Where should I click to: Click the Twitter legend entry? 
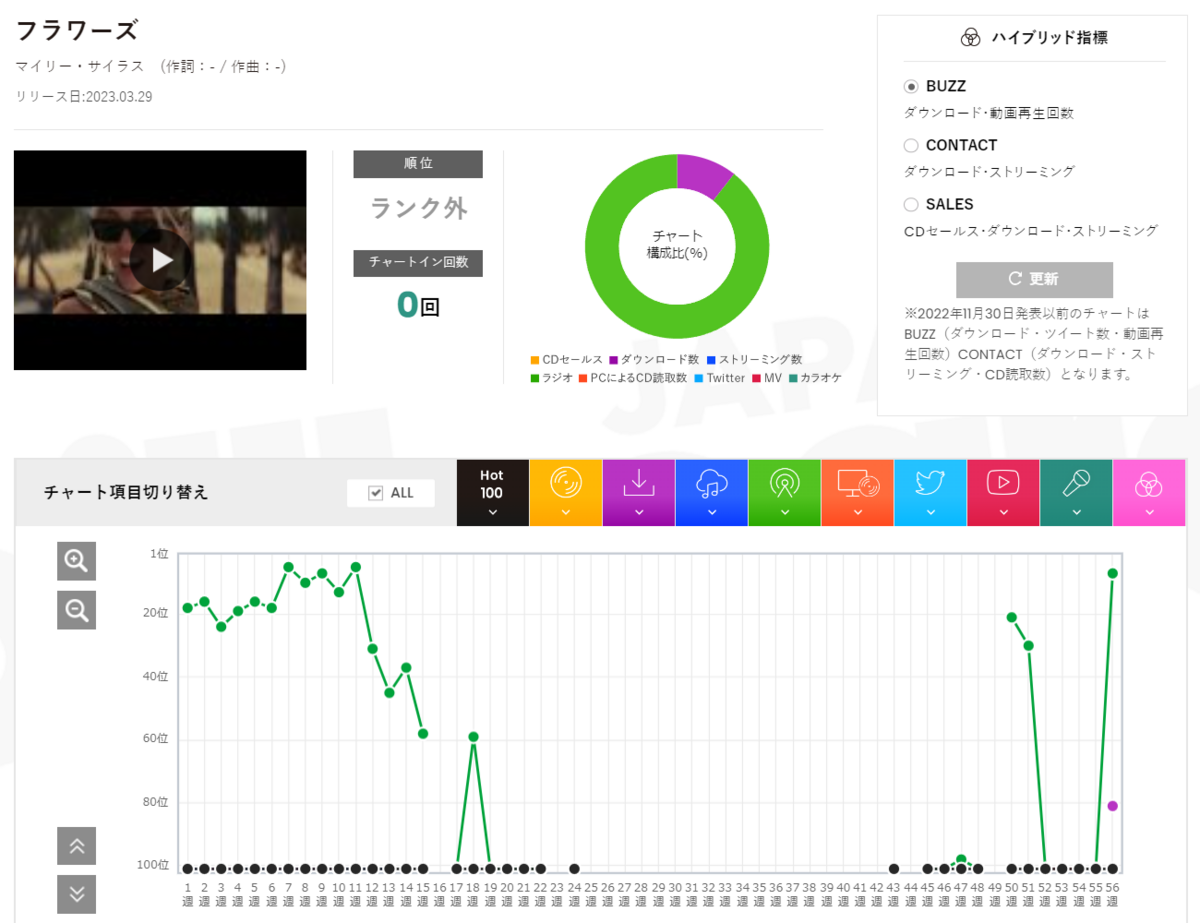719,378
